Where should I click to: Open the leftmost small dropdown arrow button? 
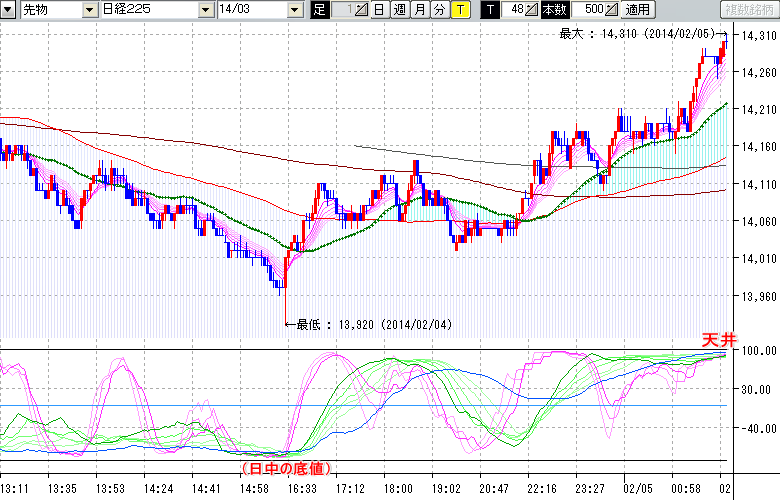pos(8,9)
